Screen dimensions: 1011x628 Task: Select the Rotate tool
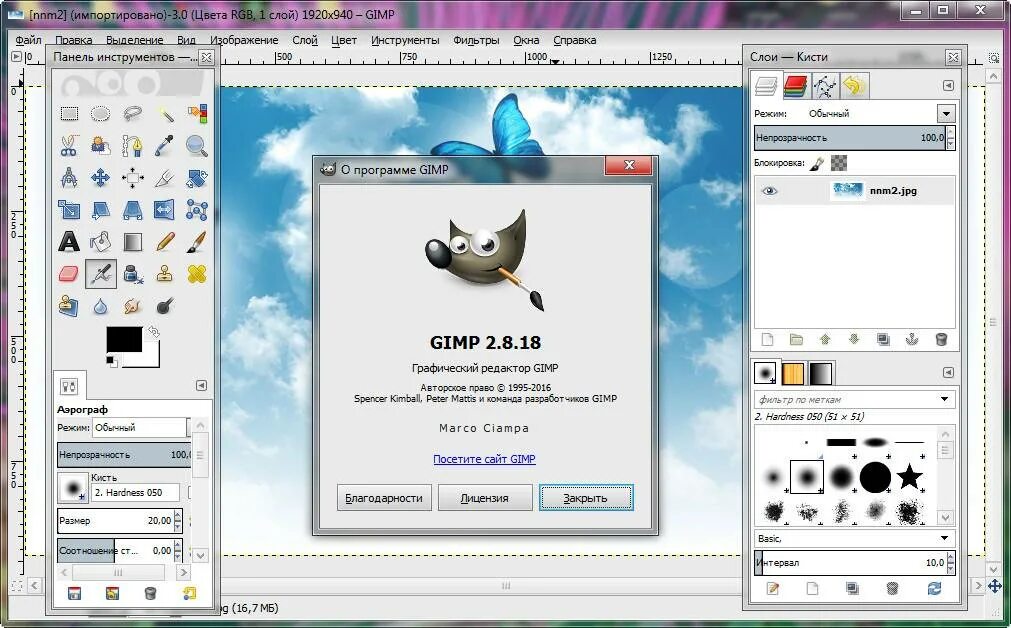tap(197, 177)
